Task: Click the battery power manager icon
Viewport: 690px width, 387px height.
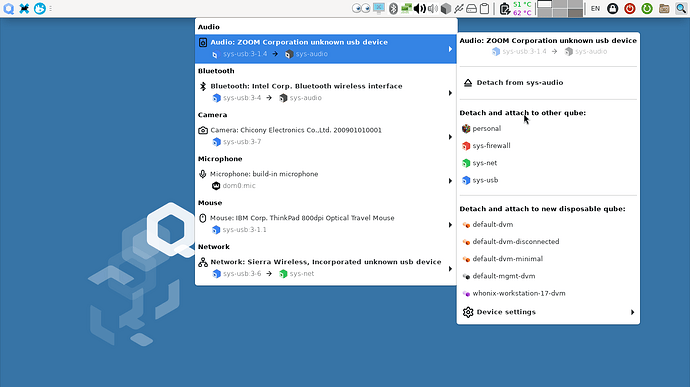Action: coord(505,8)
